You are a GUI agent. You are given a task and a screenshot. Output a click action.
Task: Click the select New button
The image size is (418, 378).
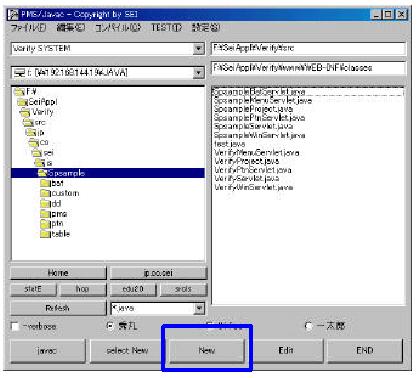pyautogui.click(x=127, y=351)
